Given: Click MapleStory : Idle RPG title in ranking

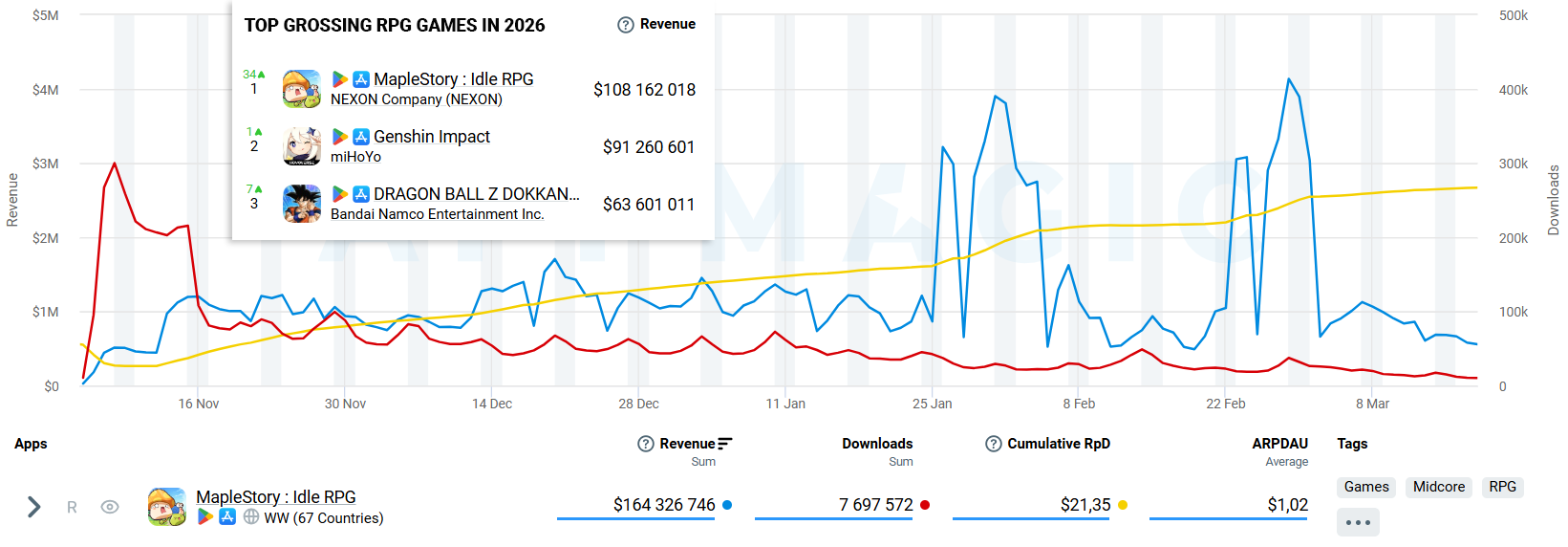Looking at the screenshot, I should click(454, 79).
